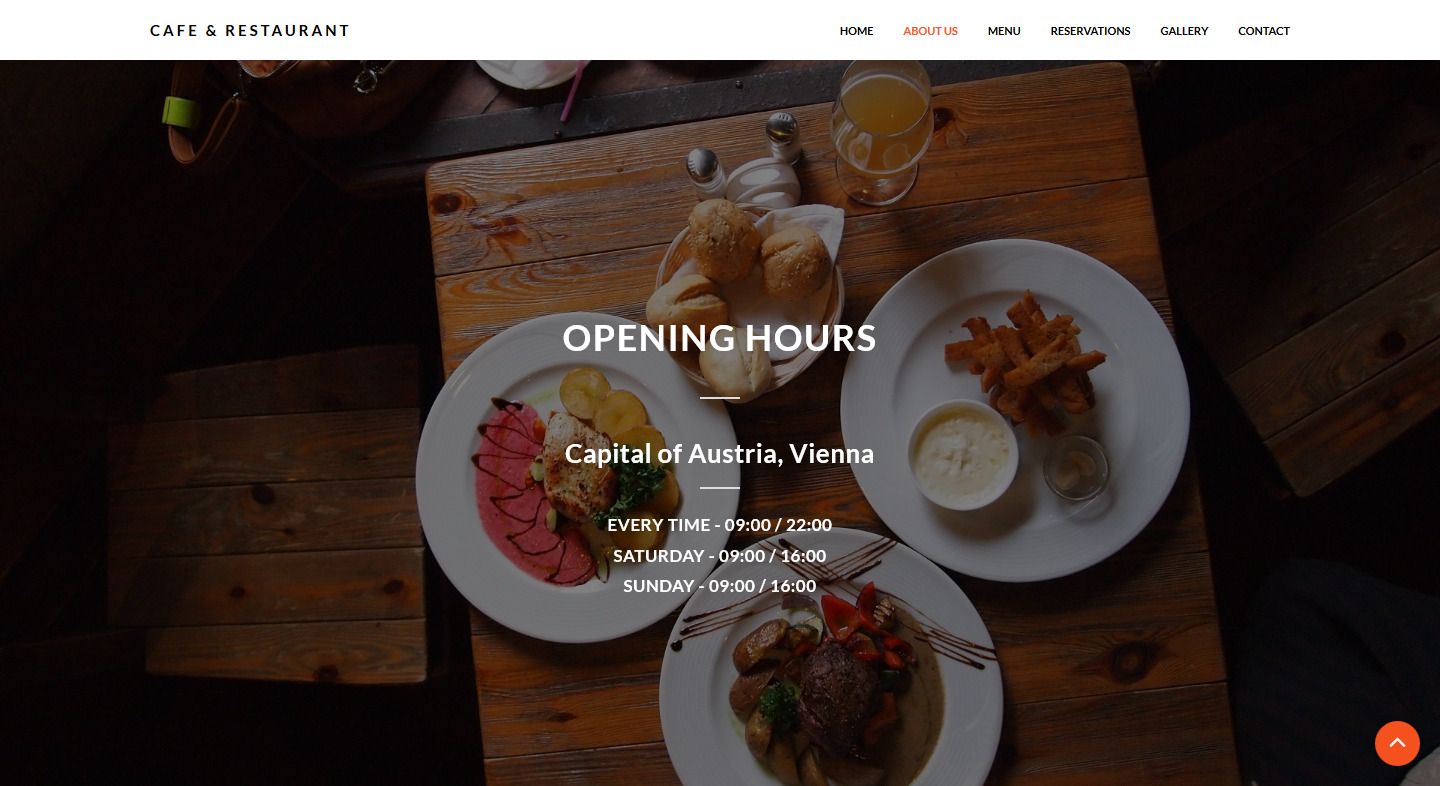Click the CONTACT navigation link
The width and height of the screenshot is (1440, 786).
1264,31
